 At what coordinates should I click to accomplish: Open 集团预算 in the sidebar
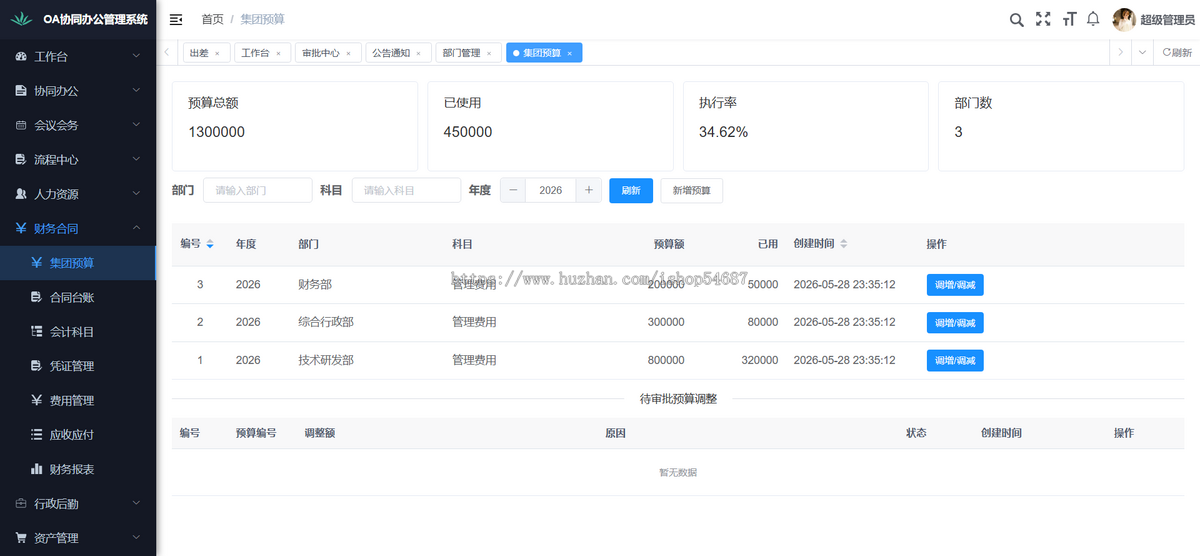click(x=78, y=263)
